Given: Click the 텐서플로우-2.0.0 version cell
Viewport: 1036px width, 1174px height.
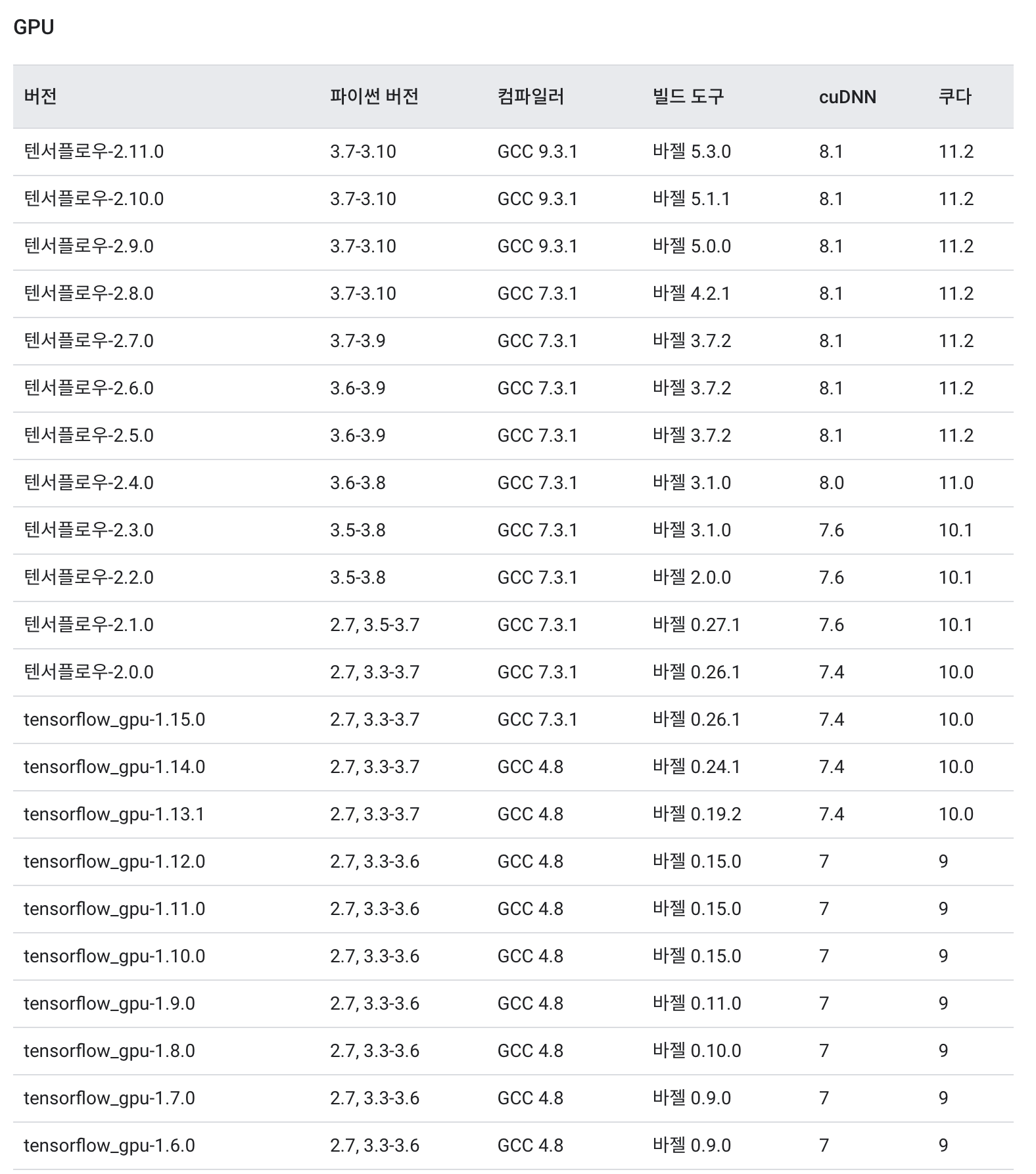Looking at the screenshot, I should click(89, 672).
